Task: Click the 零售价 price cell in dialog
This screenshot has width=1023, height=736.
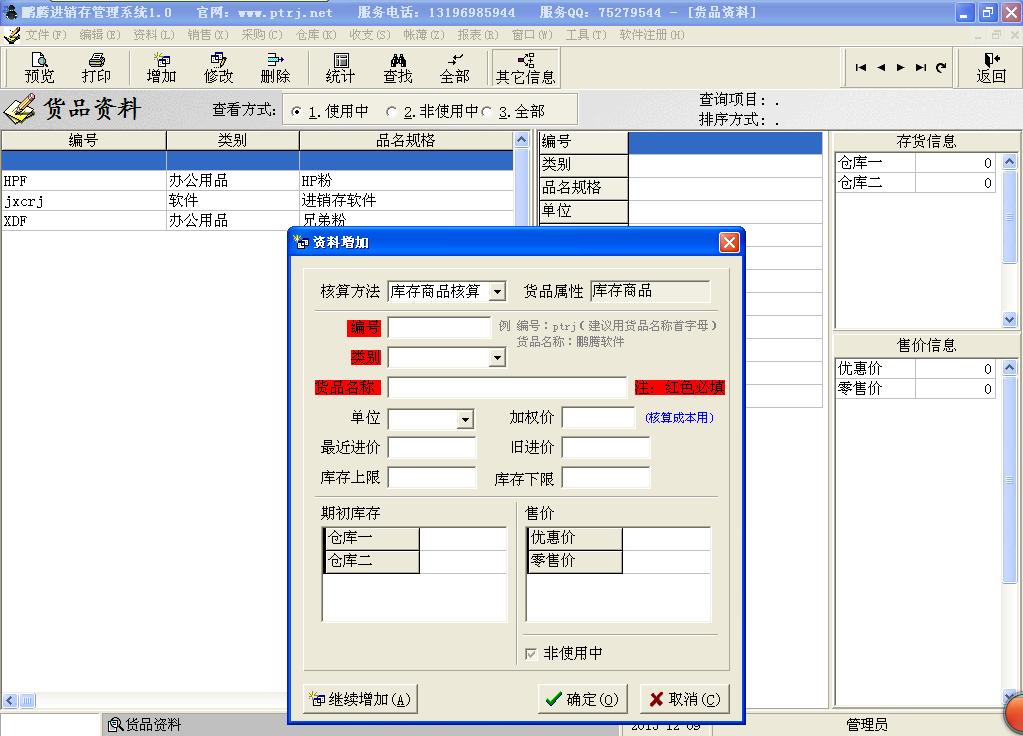Action: pos(666,561)
